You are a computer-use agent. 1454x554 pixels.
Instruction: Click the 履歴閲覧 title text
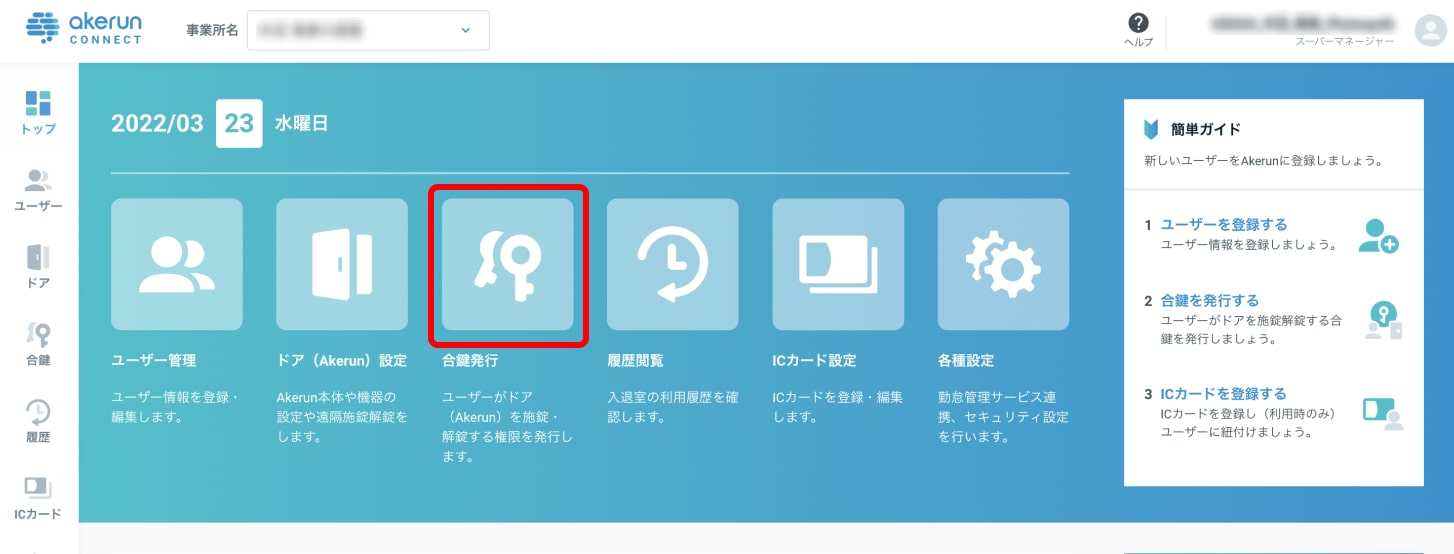point(635,360)
